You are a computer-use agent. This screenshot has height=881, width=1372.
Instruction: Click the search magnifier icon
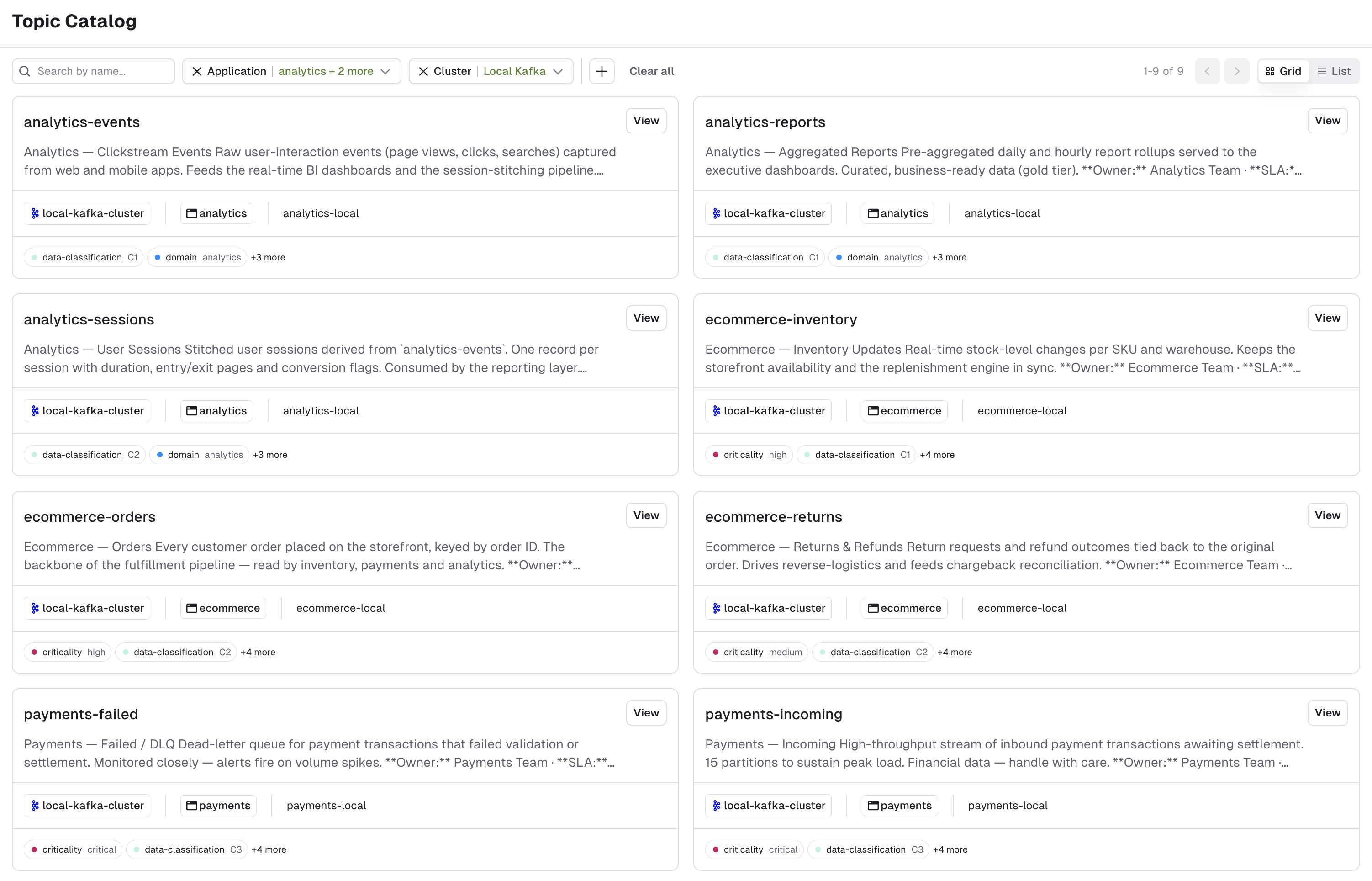[25, 71]
